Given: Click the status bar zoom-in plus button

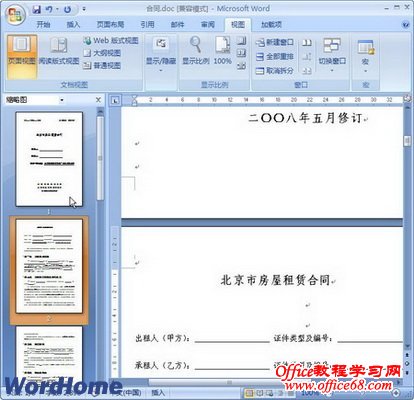Looking at the screenshot, I should (396, 393).
